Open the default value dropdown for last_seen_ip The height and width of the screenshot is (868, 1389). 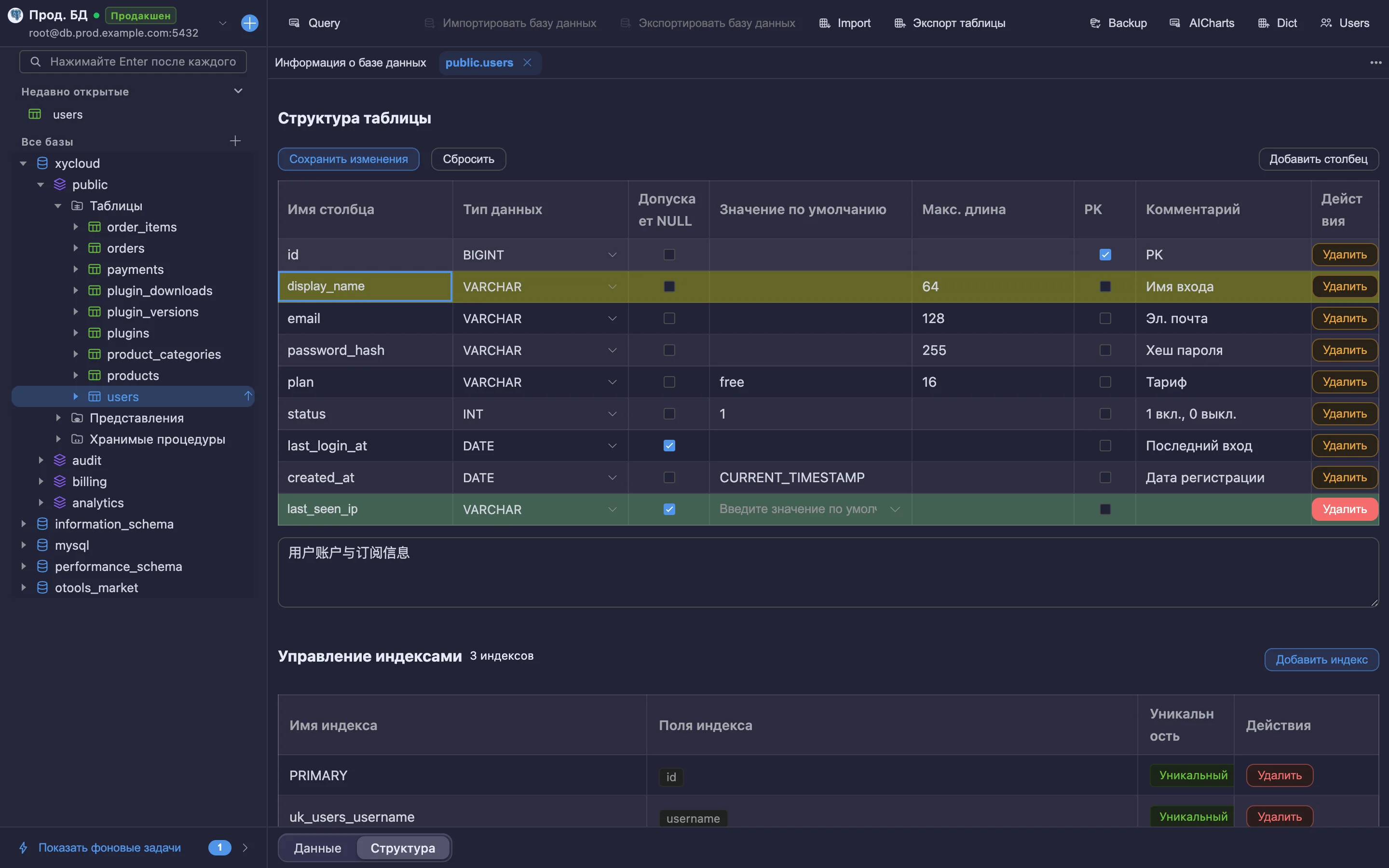tap(894, 509)
